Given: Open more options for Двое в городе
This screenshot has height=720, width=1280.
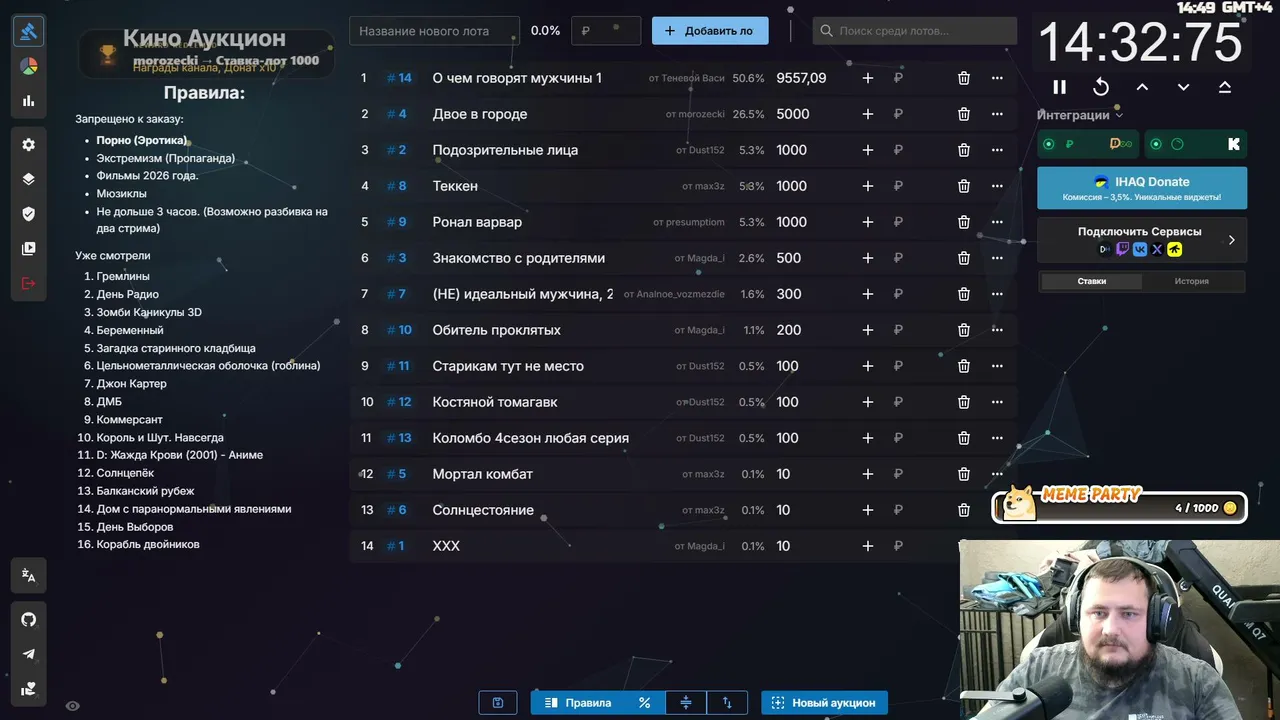Looking at the screenshot, I should pos(997,114).
